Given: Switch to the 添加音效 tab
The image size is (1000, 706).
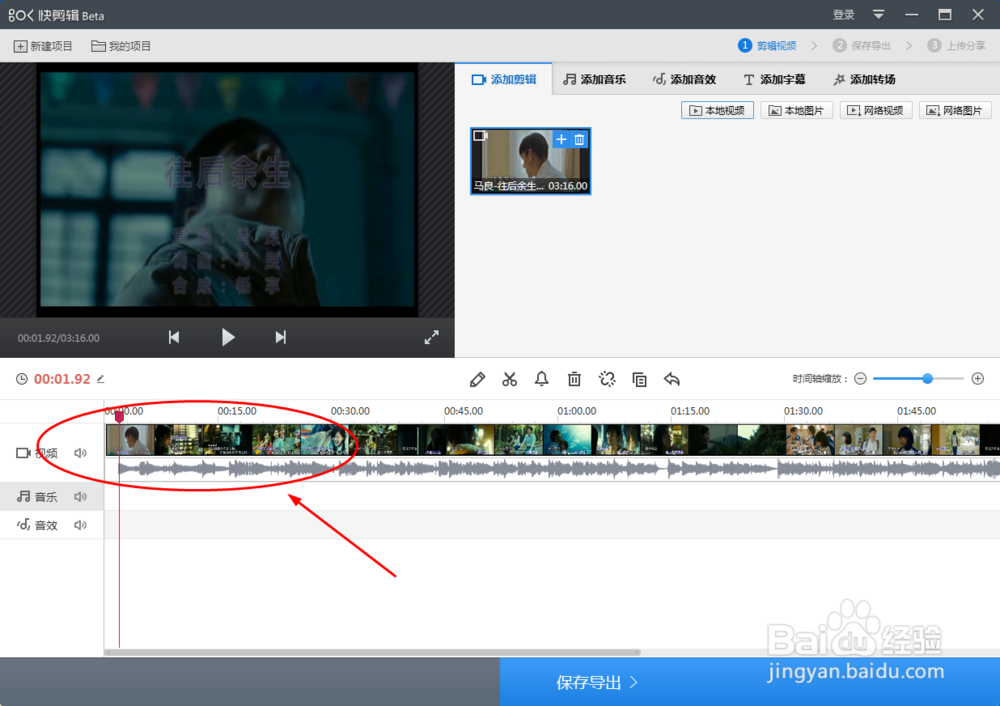Looking at the screenshot, I should pos(684,79).
